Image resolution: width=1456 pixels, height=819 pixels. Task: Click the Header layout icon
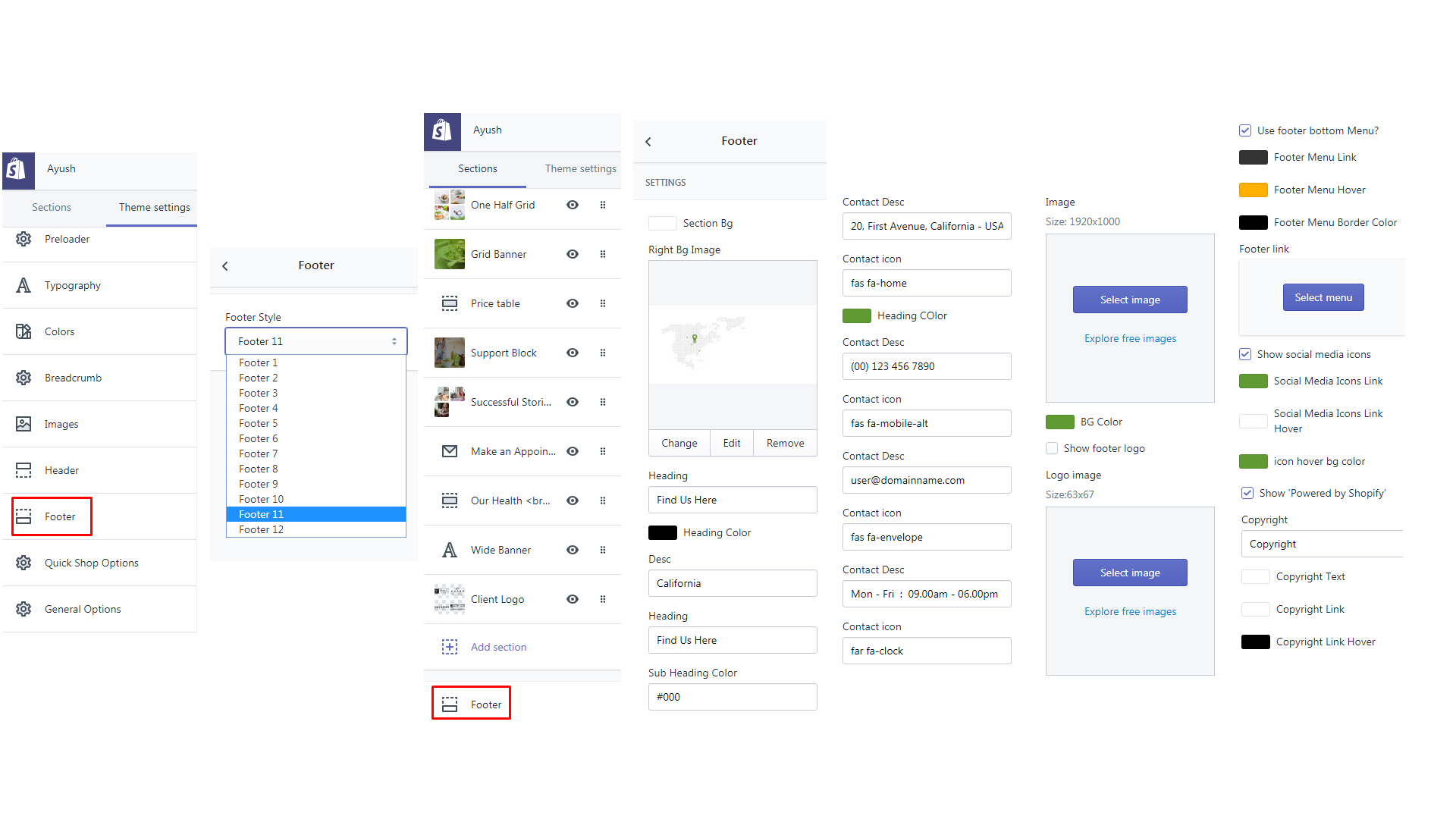click(x=24, y=470)
